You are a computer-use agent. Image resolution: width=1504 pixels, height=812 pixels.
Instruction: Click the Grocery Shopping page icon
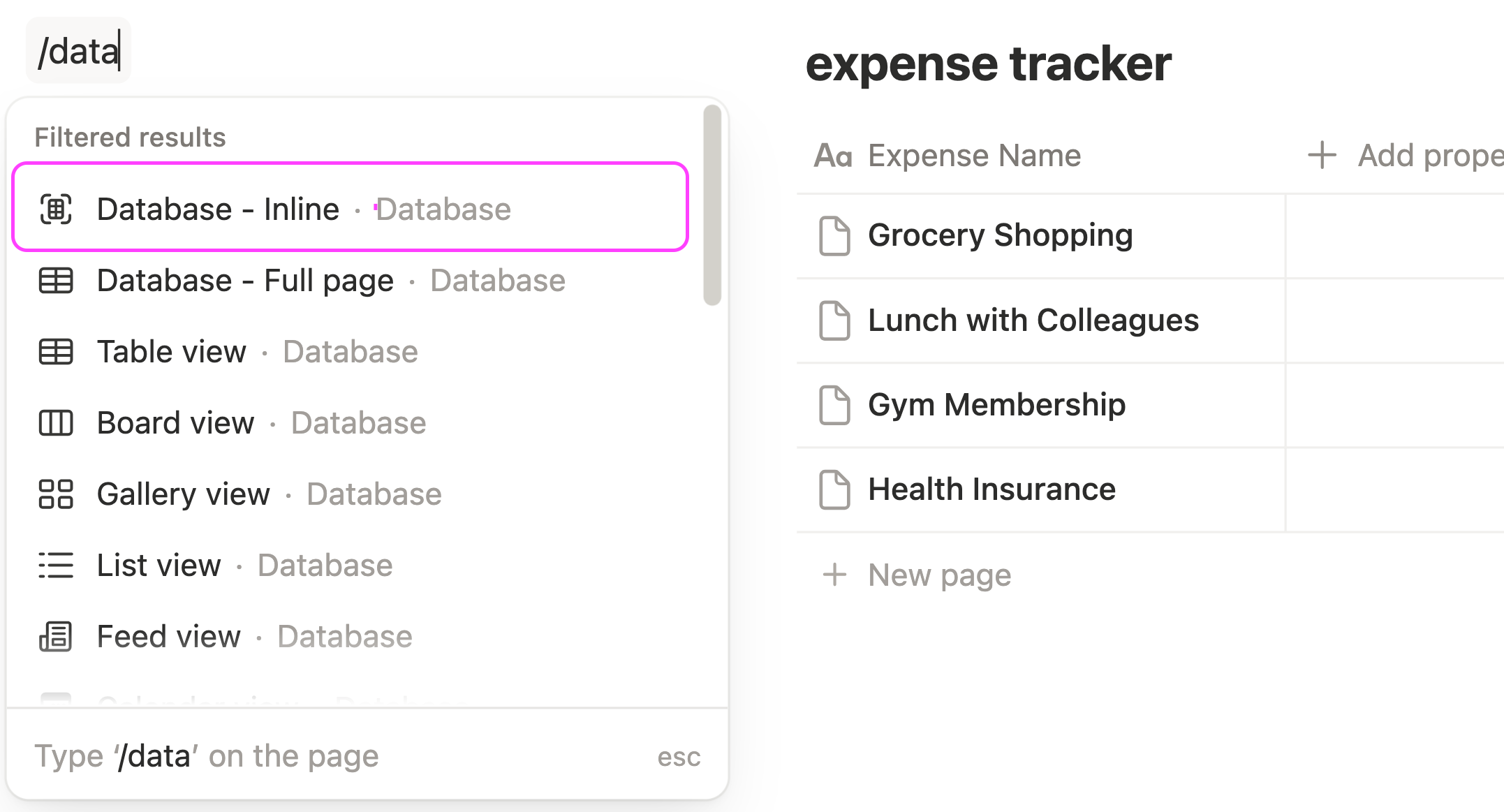tap(834, 236)
